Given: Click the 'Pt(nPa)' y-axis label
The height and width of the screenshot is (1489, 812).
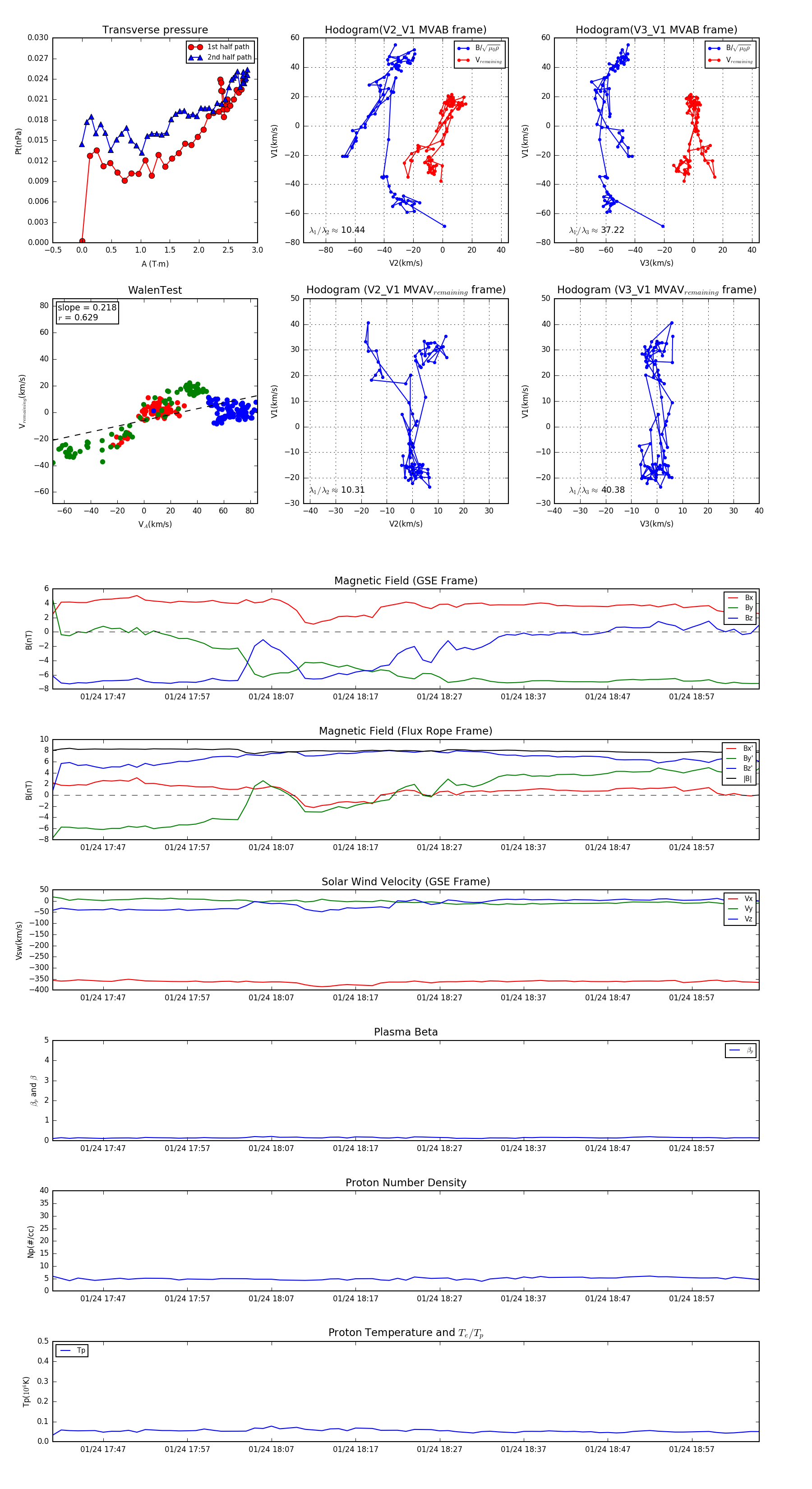Looking at the screenshot, I should 18,140.
